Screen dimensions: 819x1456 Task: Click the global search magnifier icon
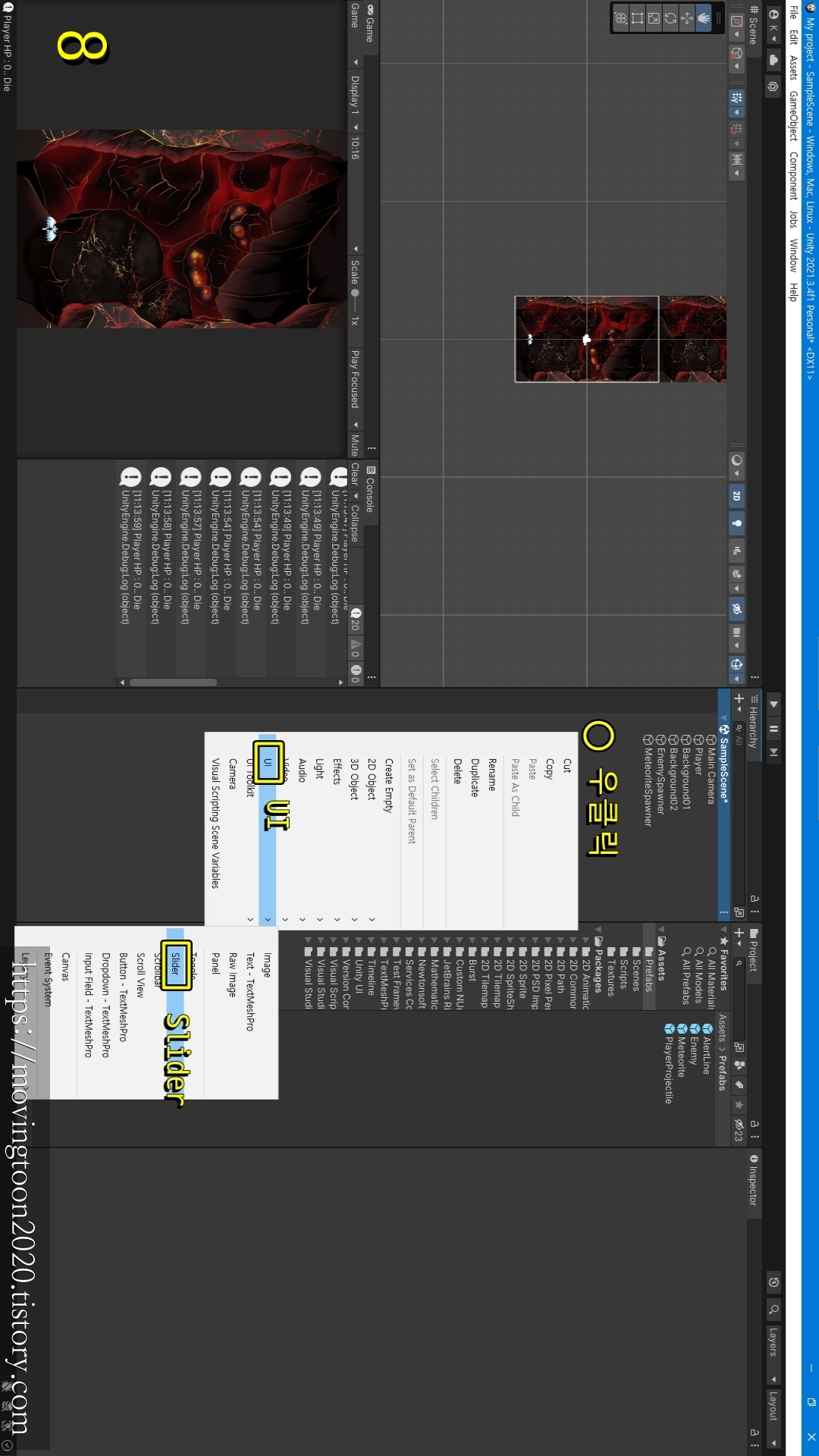tap(773, 1310)
